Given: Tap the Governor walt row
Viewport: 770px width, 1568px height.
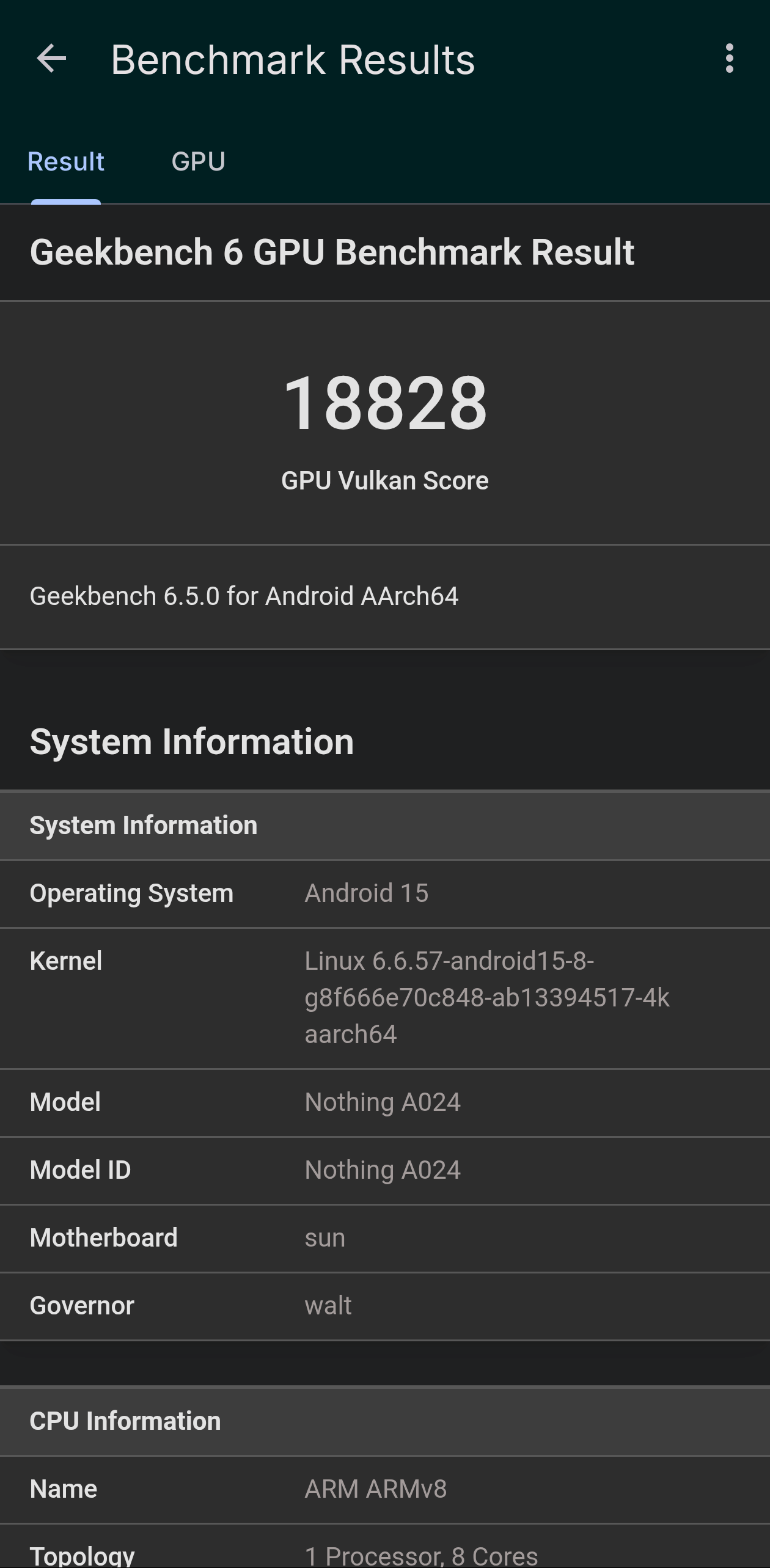Looking at the screenshot, I should click(x=385, y=1306).
